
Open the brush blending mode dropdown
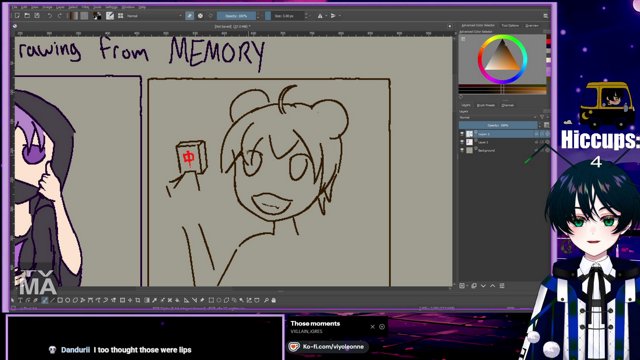[154, 16]
